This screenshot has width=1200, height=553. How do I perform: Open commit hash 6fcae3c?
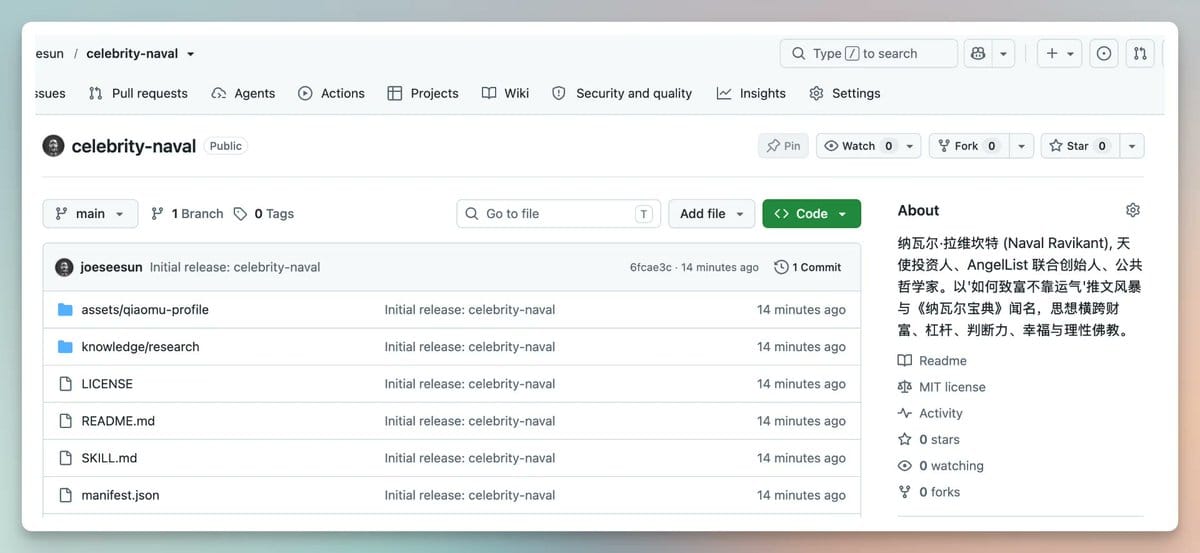[x=651, y=267]
